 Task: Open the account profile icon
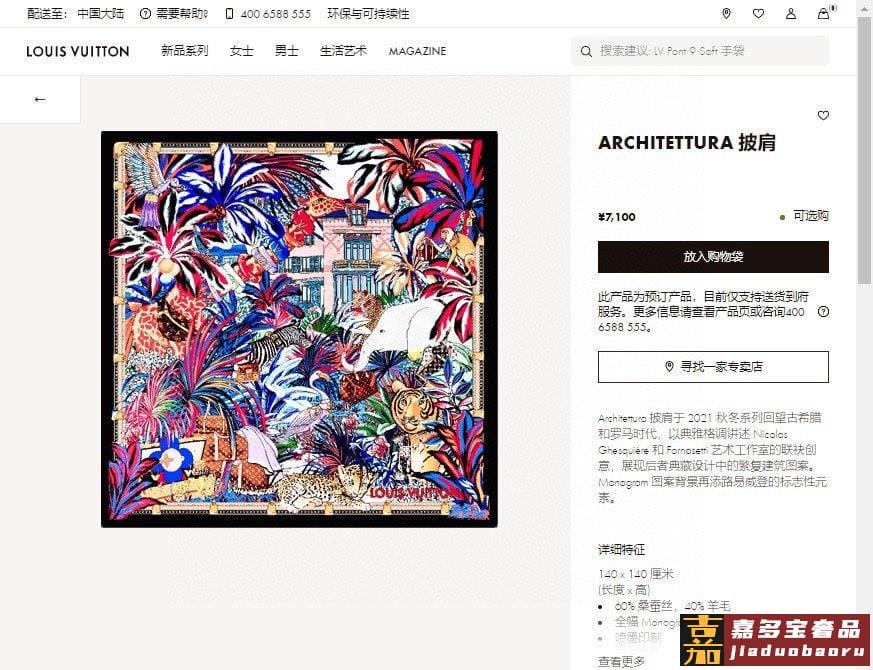click(791, 14)
